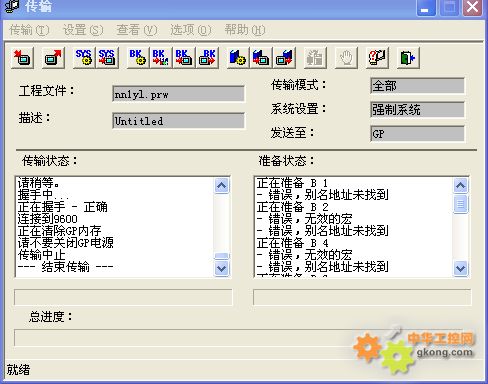
Task: Click the green door exit icon
Action: click(408, 58)
